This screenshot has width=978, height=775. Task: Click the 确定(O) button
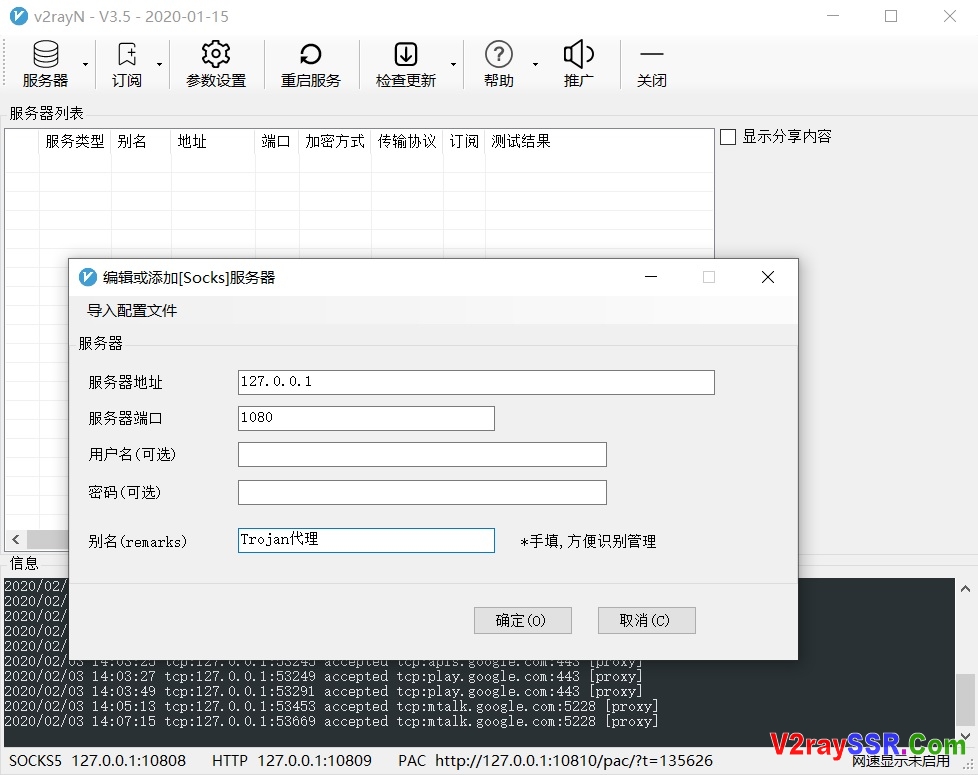click(522, 620)
